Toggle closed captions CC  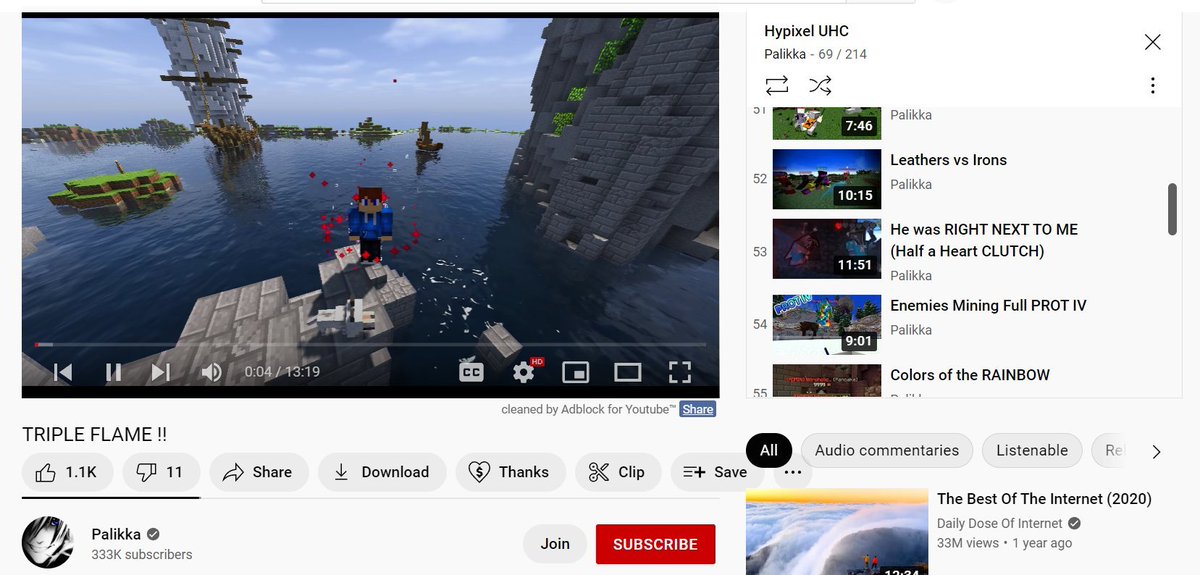click(471, 372)
